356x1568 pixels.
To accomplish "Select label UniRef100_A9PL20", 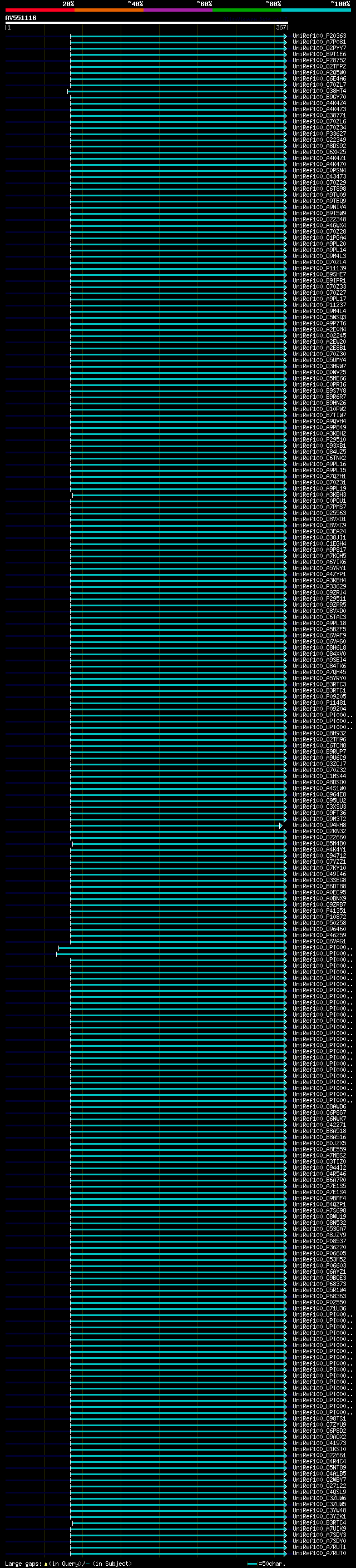I will [319, 244].
